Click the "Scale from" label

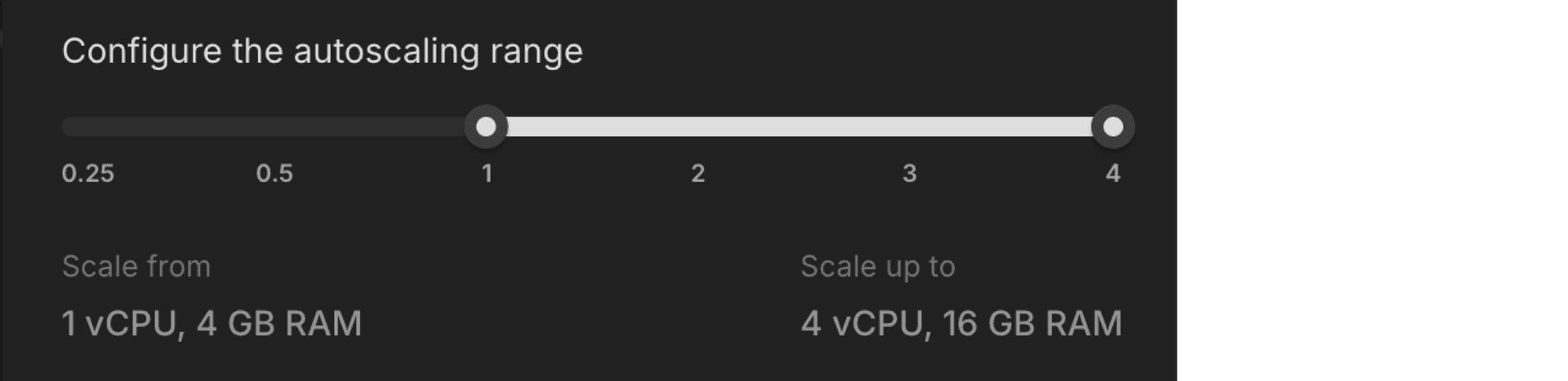136,267
